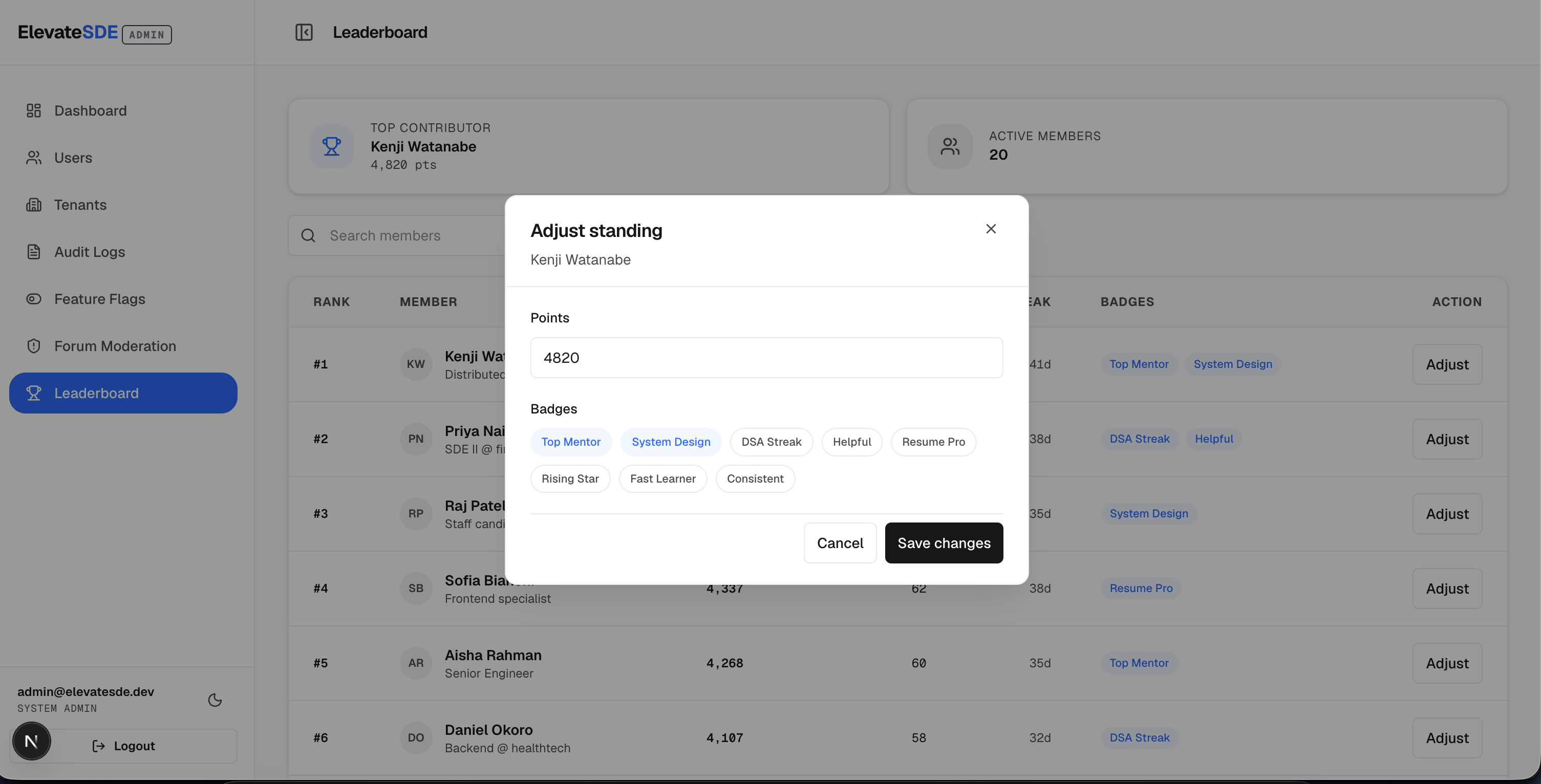Open Forum Moderation page
Image resolution: width=1541 pixels, height=784 pixels.
(123, 346)
